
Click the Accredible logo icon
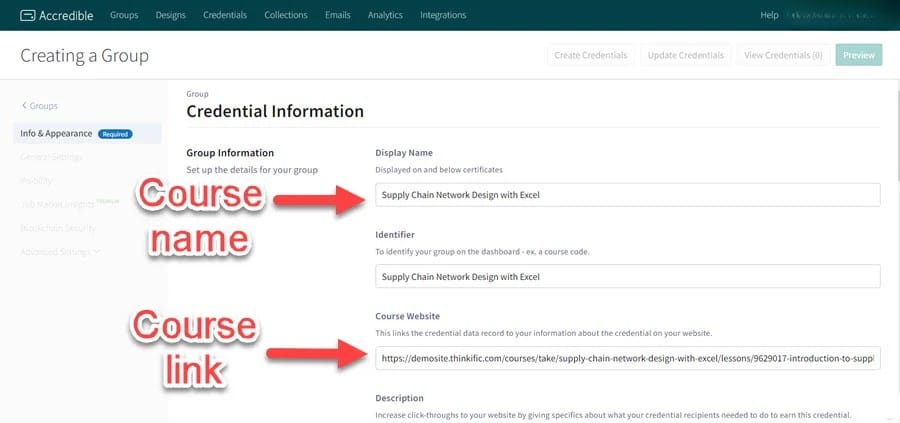(x=28, y=15)
